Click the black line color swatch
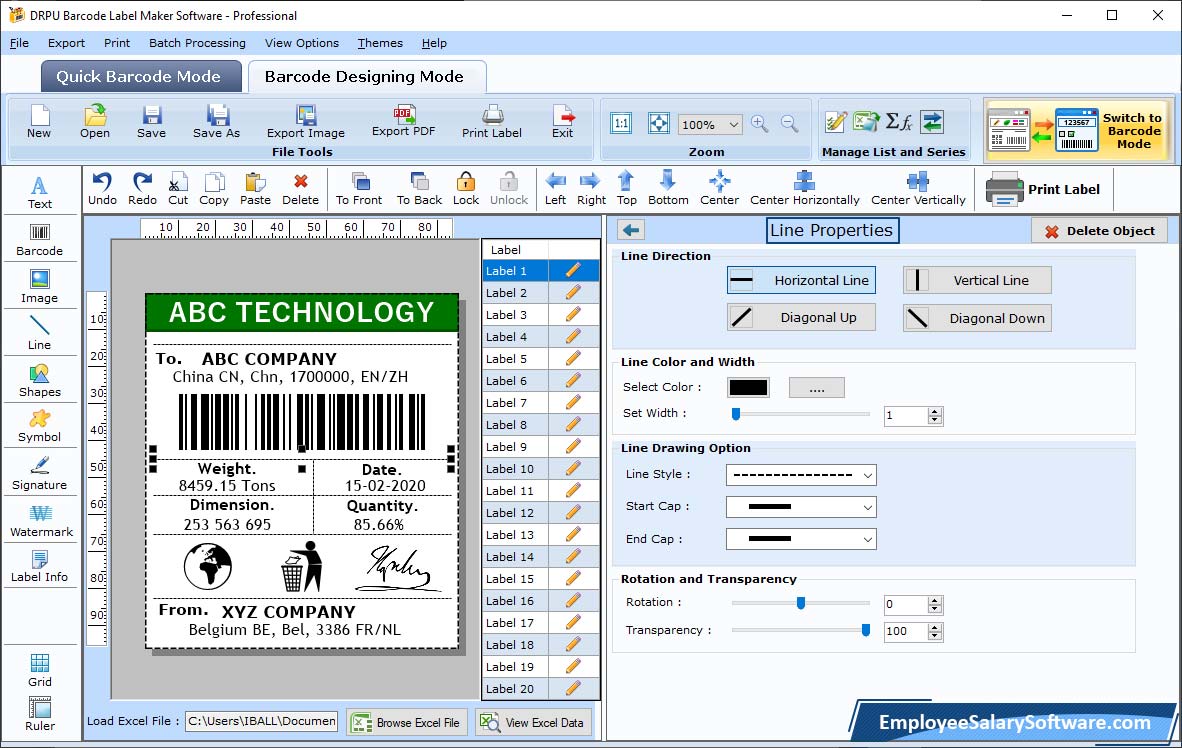1182x748 pixels. (748, 388)
